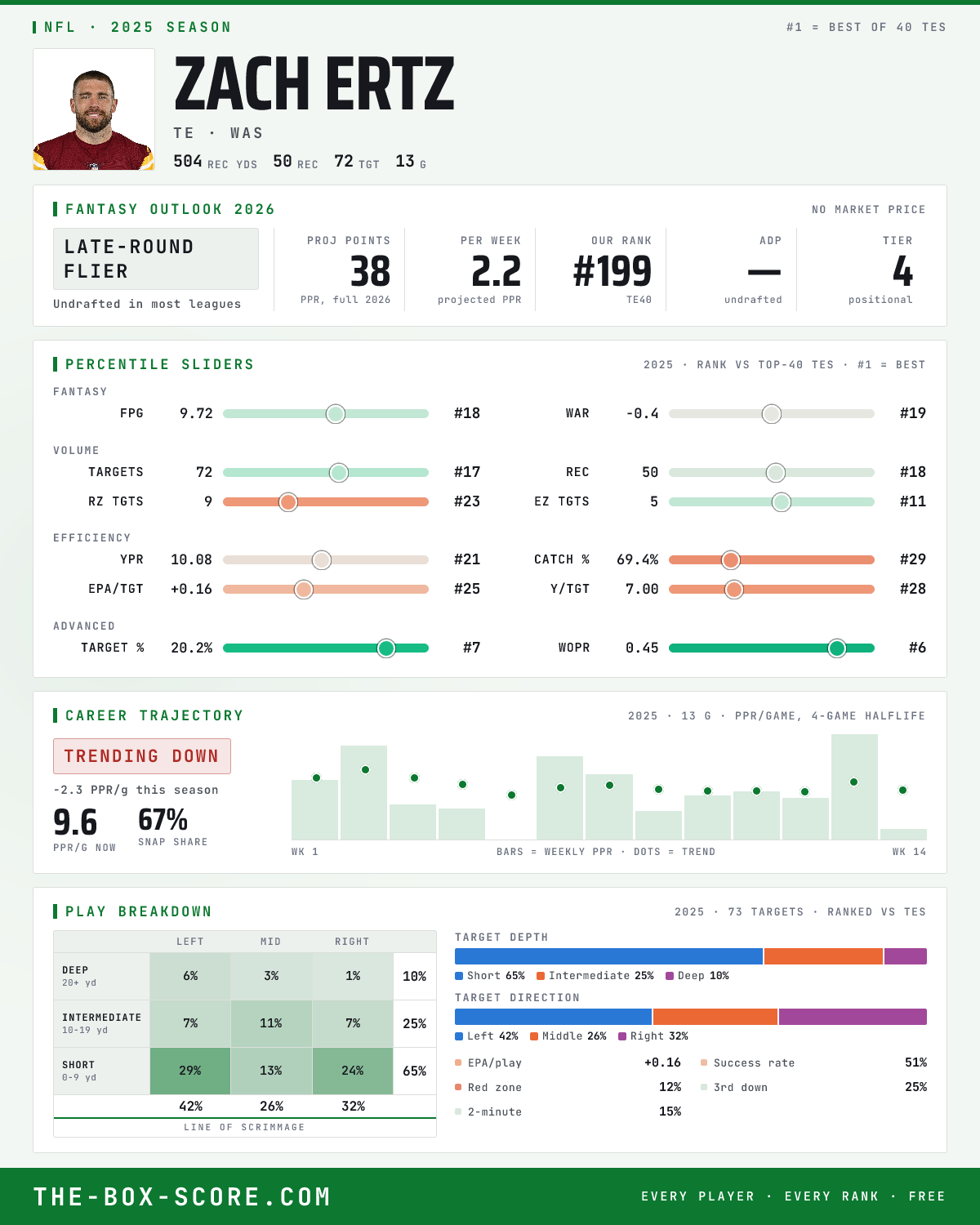Click the REC slider handle

[x=776, y=473]
